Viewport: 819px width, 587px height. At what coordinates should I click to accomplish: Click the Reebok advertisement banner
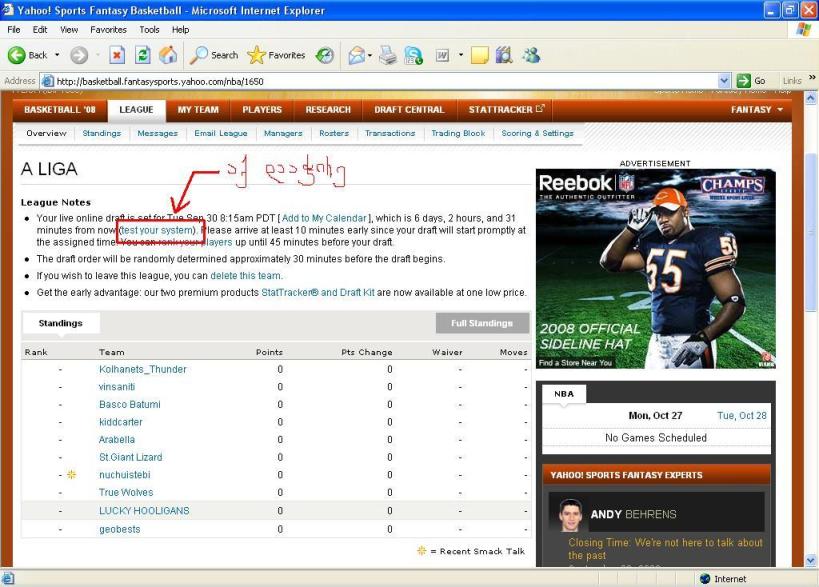coord(656,268)
